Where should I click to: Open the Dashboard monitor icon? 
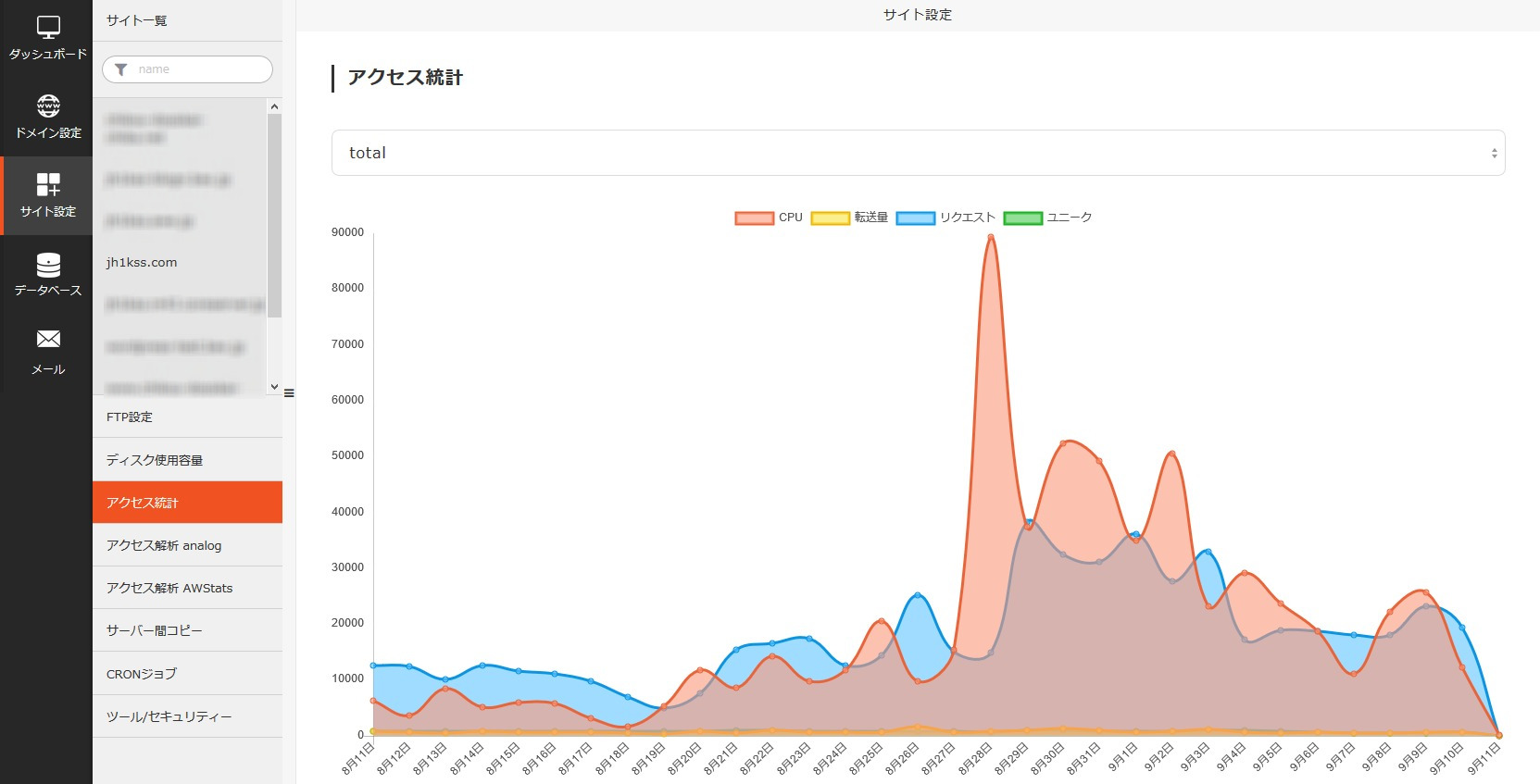pos(48,28)
